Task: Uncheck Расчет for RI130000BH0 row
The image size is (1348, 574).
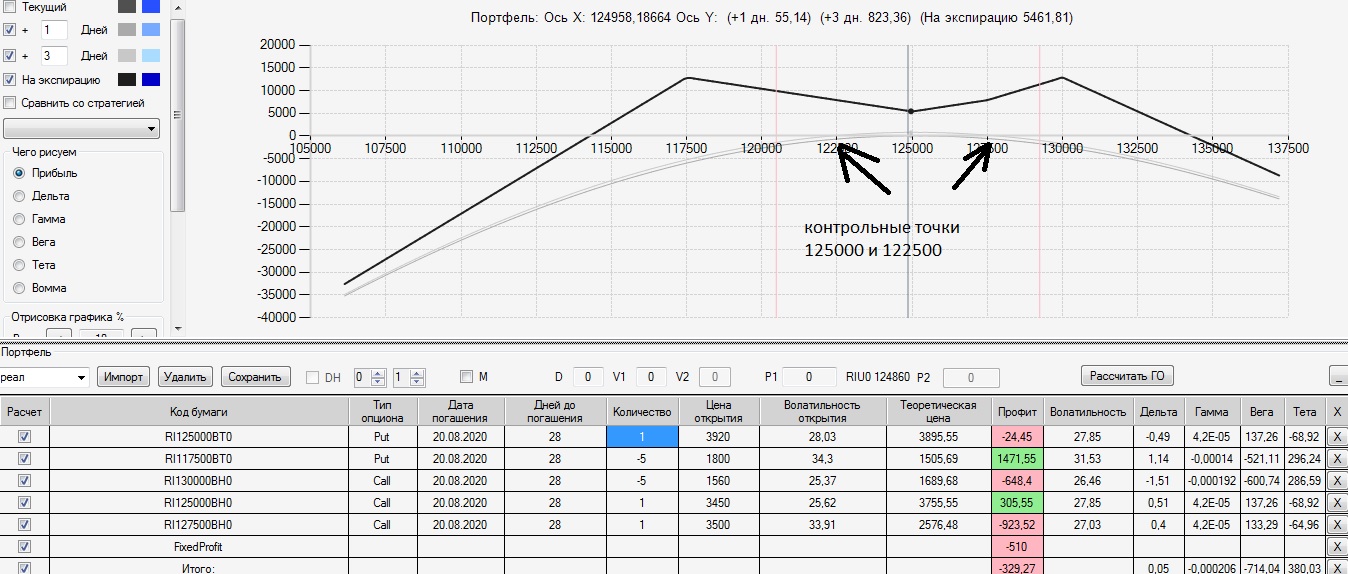Action: (25, 481)
